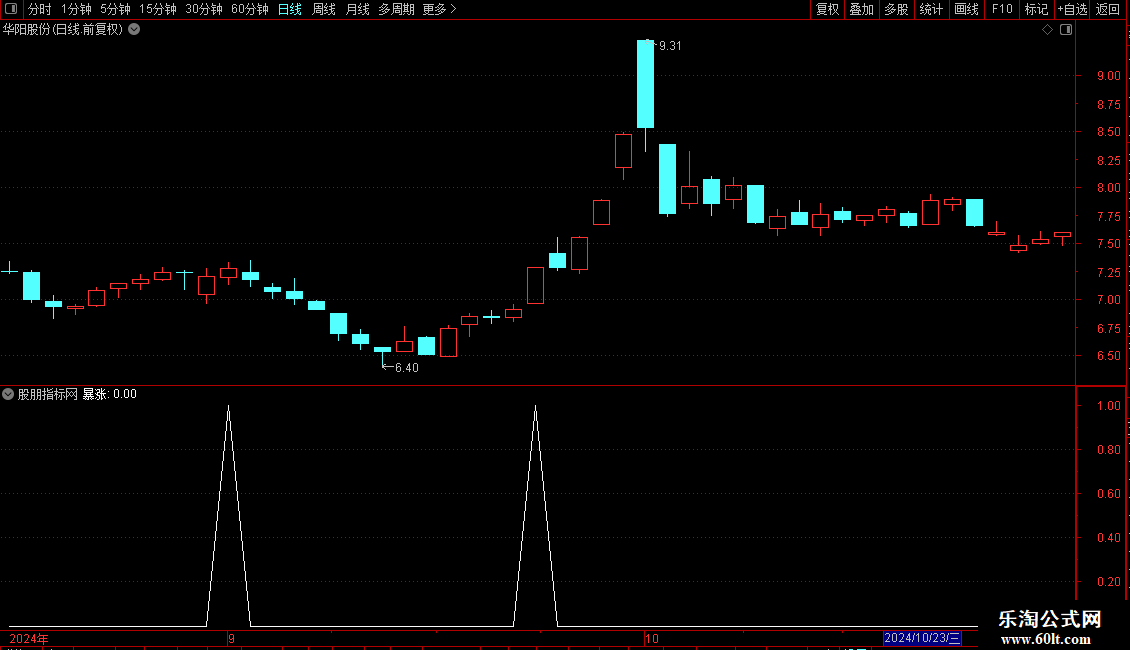
Task: Click the 叠加 overlay button
Action: click(x=861, y=9)
